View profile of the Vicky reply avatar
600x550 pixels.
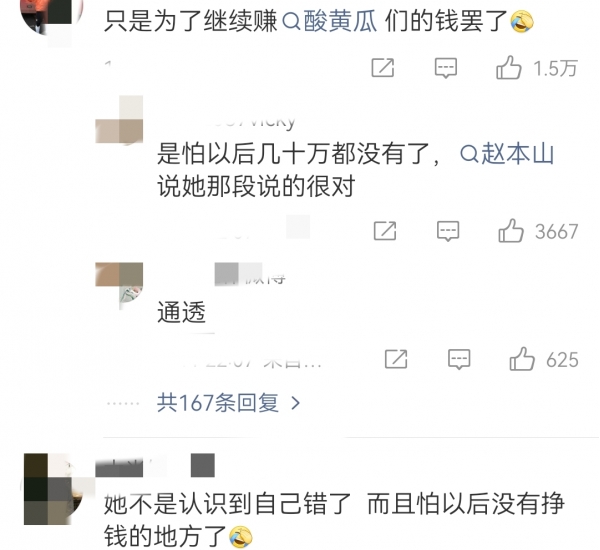coord(119,121)
